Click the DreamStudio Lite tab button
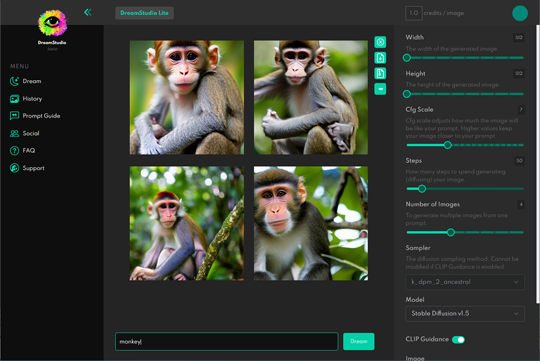Screen dimensions: 540x361 click(x=144, y=13)
